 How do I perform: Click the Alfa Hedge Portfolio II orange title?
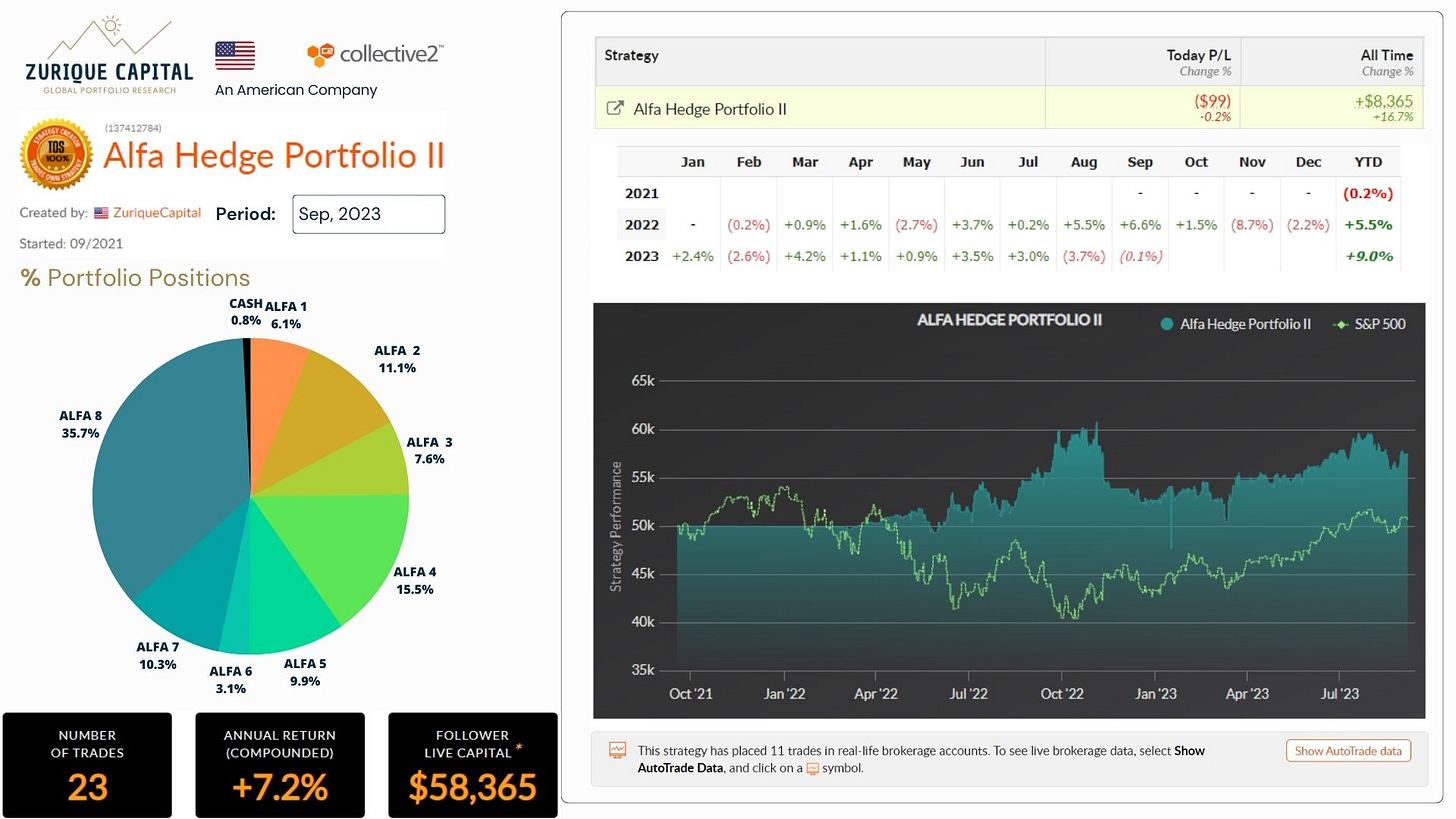274,157
